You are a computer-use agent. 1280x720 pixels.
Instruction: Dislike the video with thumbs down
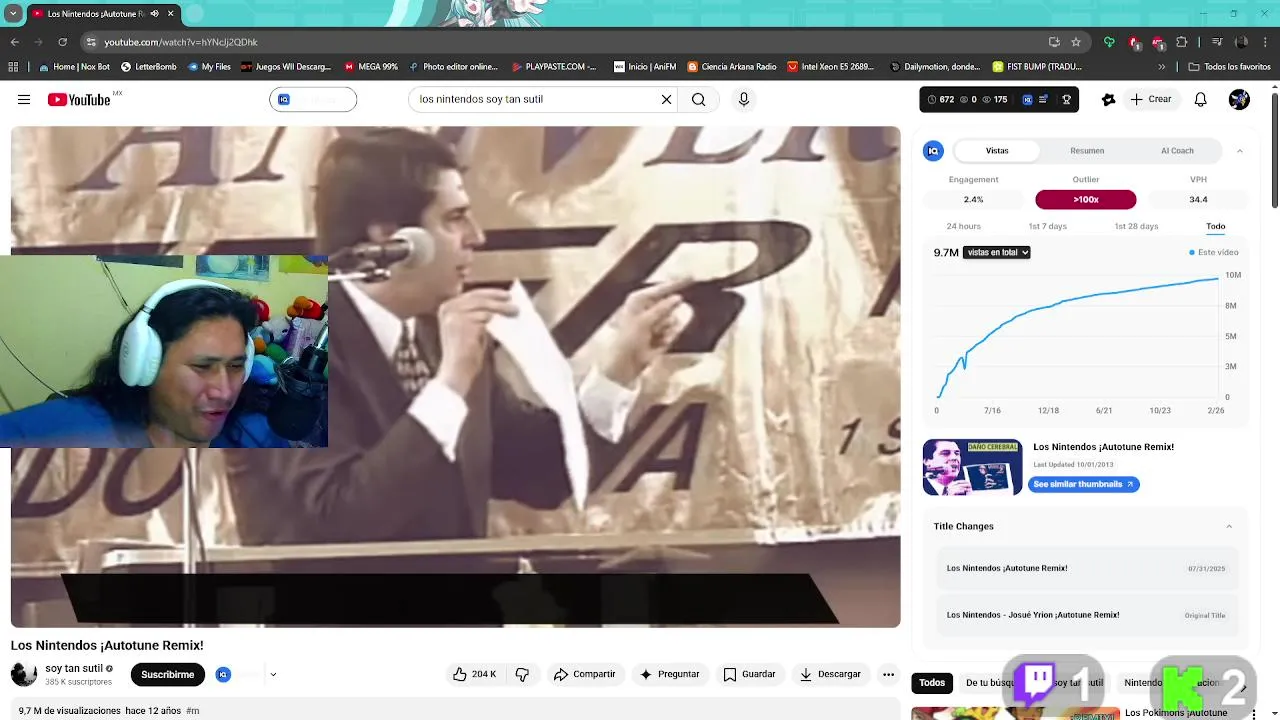click(522, 674)
